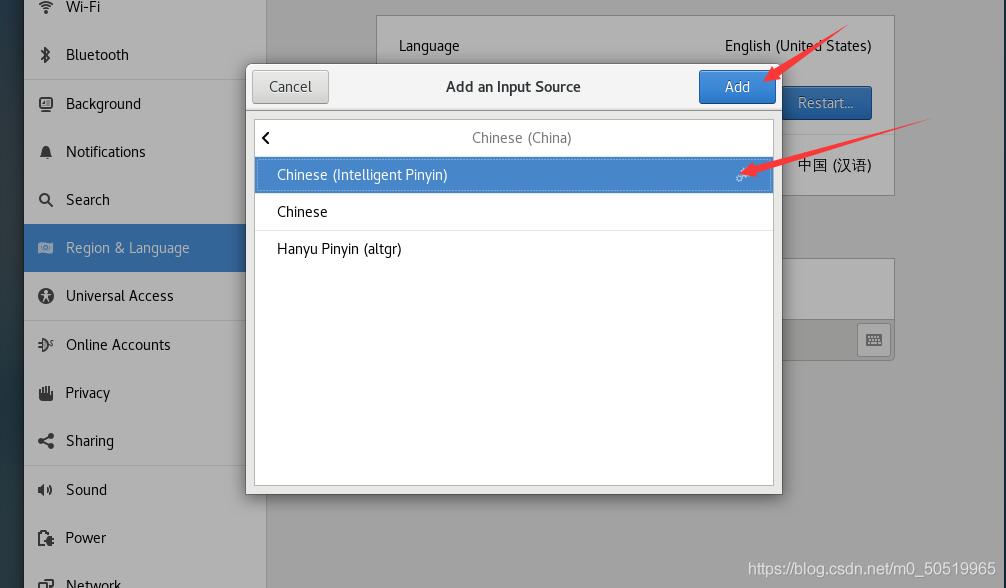Screen dimensions: 1006x588
Task: Click the Restart button behind dialog
Action: pos(826,103)
